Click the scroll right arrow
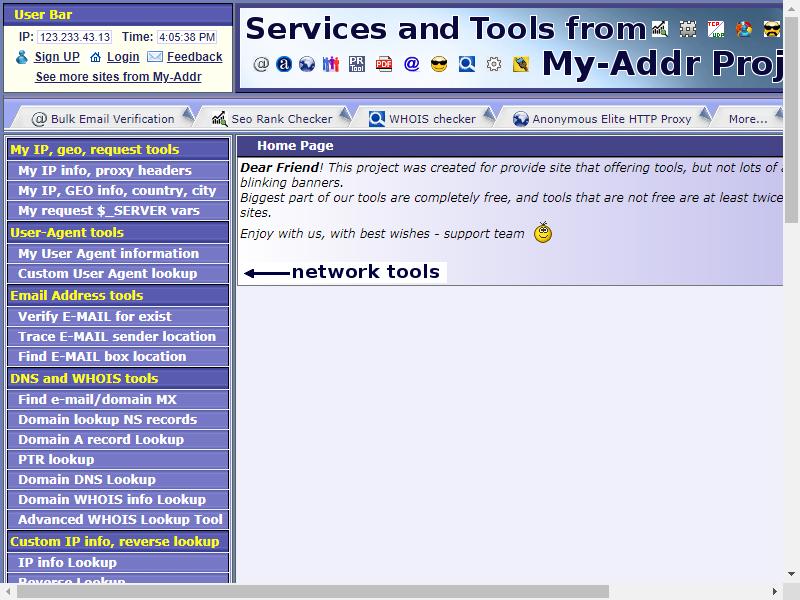Image resolution: width=800 pixels, height=600 pixels. (774, 592)
